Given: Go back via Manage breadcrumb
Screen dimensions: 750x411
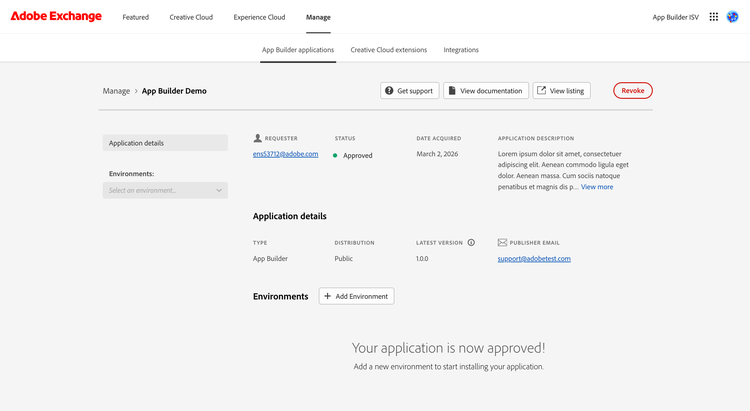Looking at the screenshot, I should (116, 91).
